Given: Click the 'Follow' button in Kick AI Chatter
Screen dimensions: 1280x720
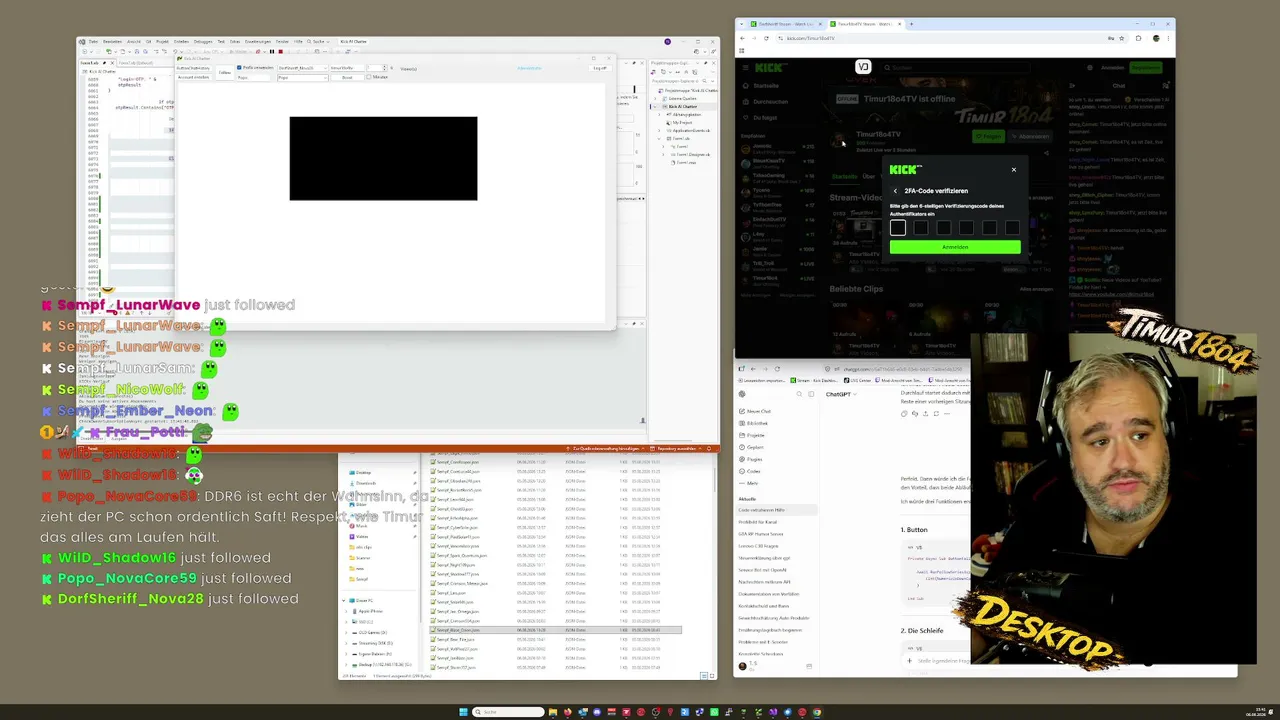Looking at the screenshot, I should 225,72.
